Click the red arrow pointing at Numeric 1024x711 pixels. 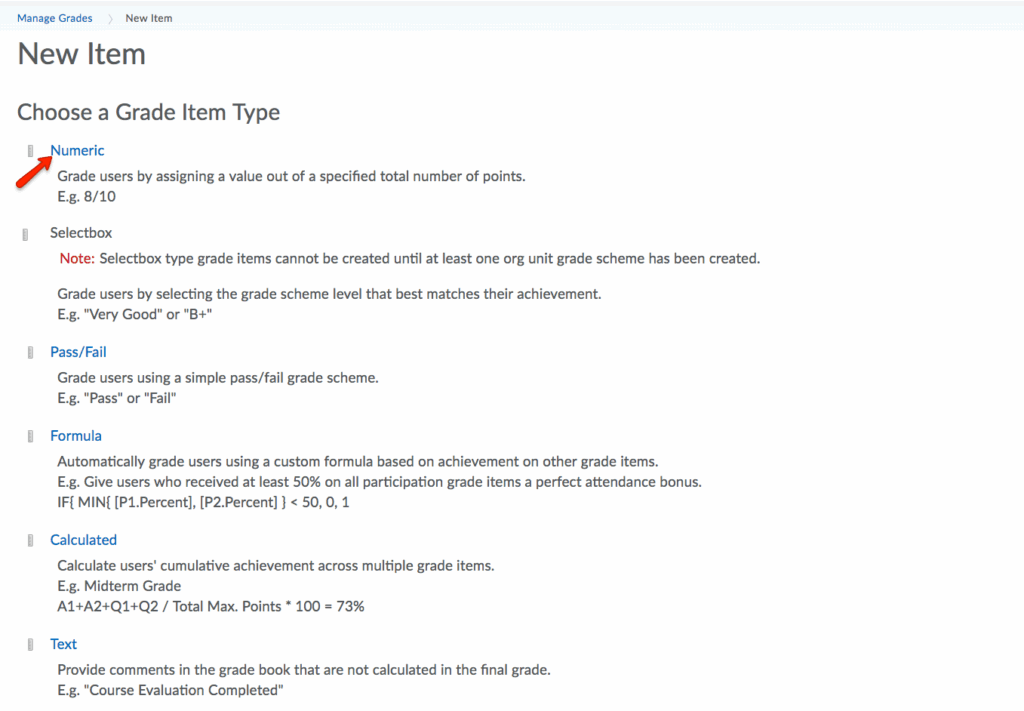click(31, 172)
